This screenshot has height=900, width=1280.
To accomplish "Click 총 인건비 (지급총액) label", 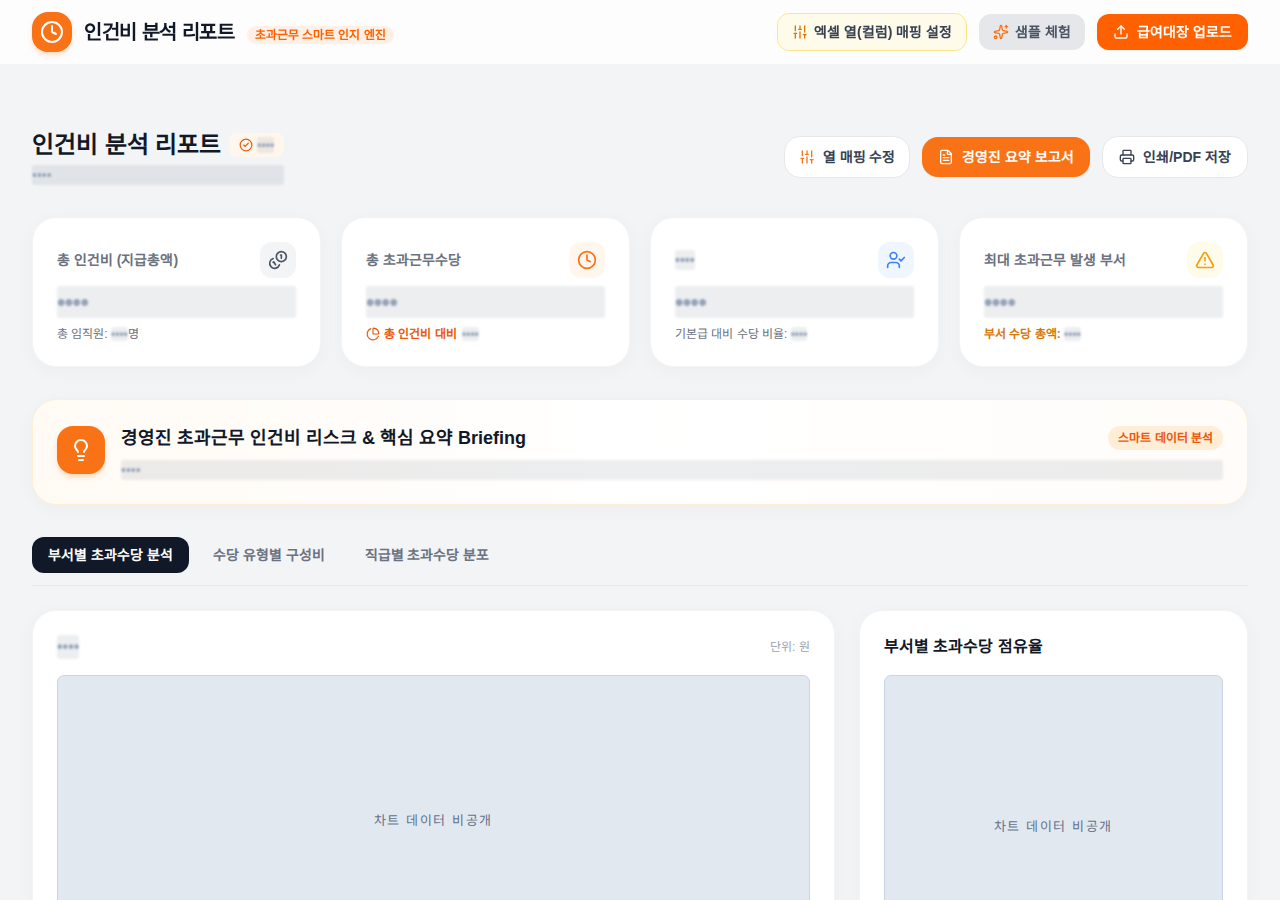I will pos(118,260).
